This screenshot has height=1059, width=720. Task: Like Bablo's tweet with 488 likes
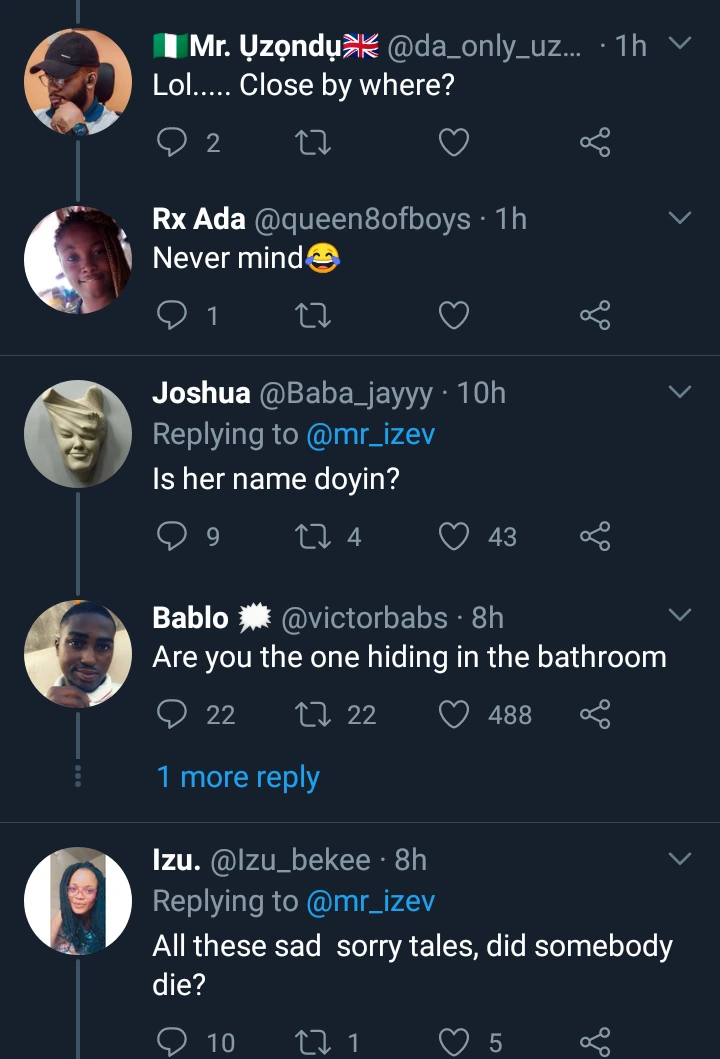[454, 715]
